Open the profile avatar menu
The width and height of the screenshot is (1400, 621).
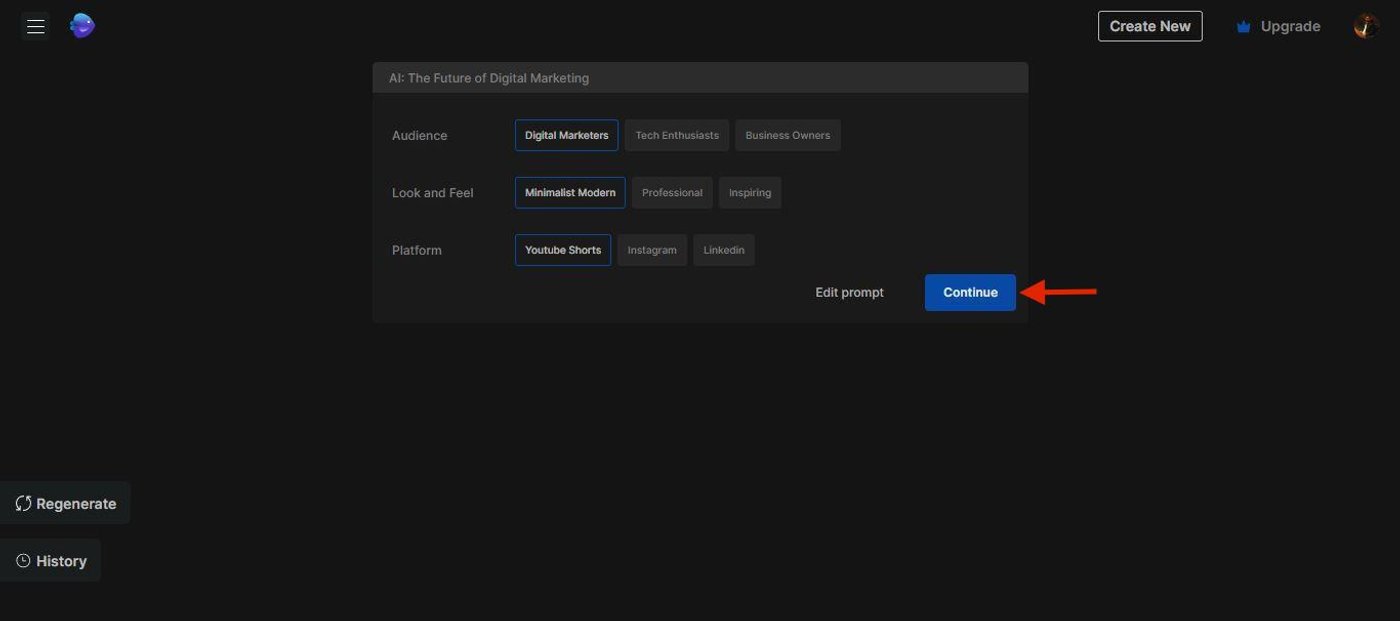click(1364, 25)
